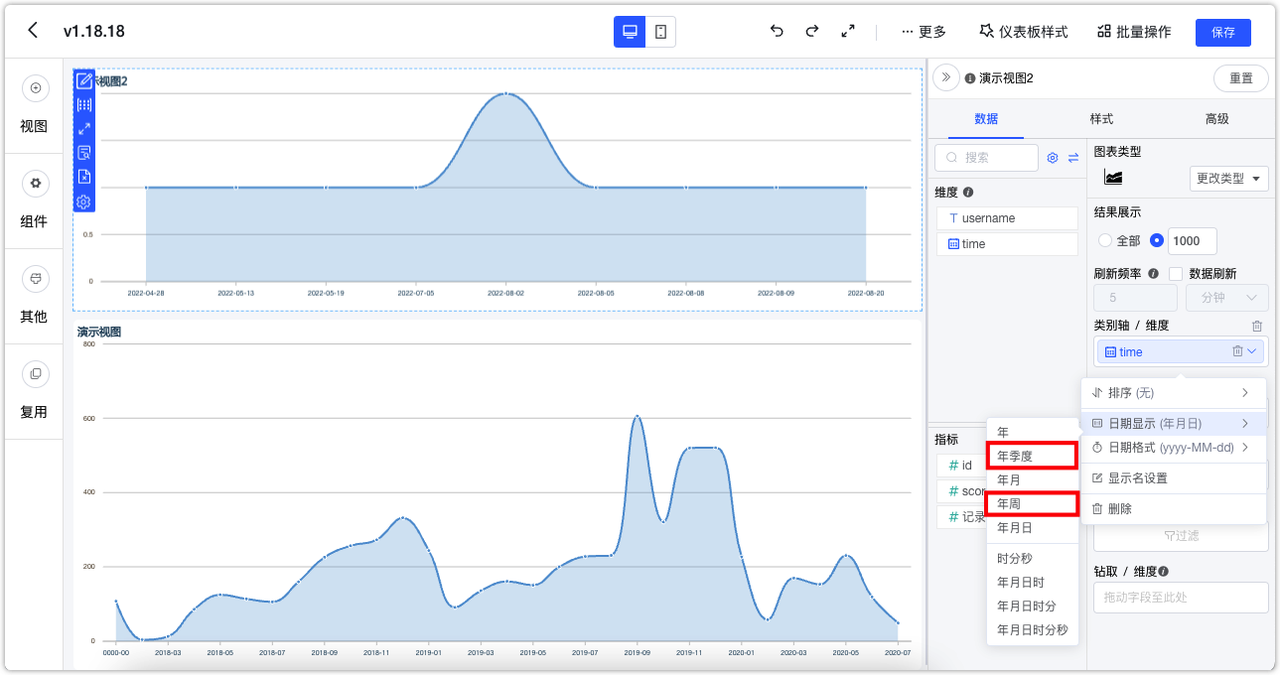Viewport: 1280px width, 675px height.
Task: Click the trash icon inside time tag
Action: click(1237, 351)
